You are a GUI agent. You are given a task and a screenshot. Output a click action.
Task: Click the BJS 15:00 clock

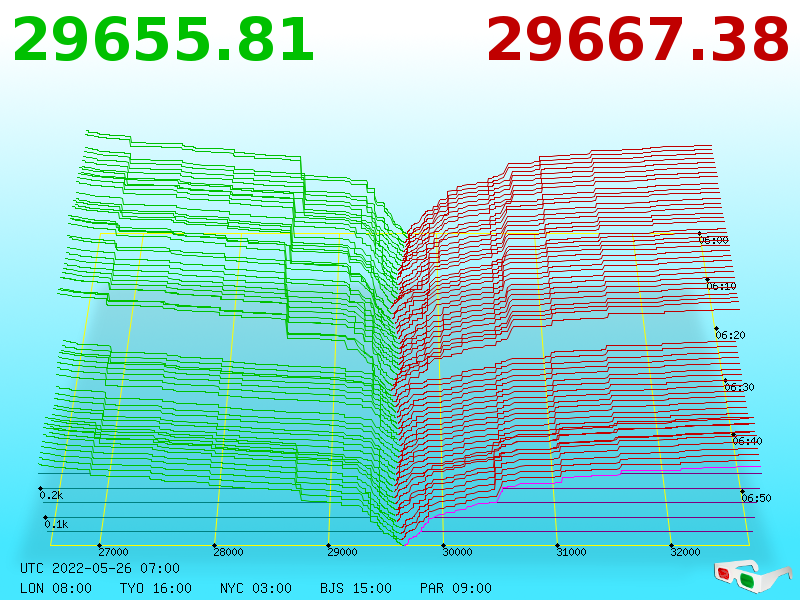(356, 588)
